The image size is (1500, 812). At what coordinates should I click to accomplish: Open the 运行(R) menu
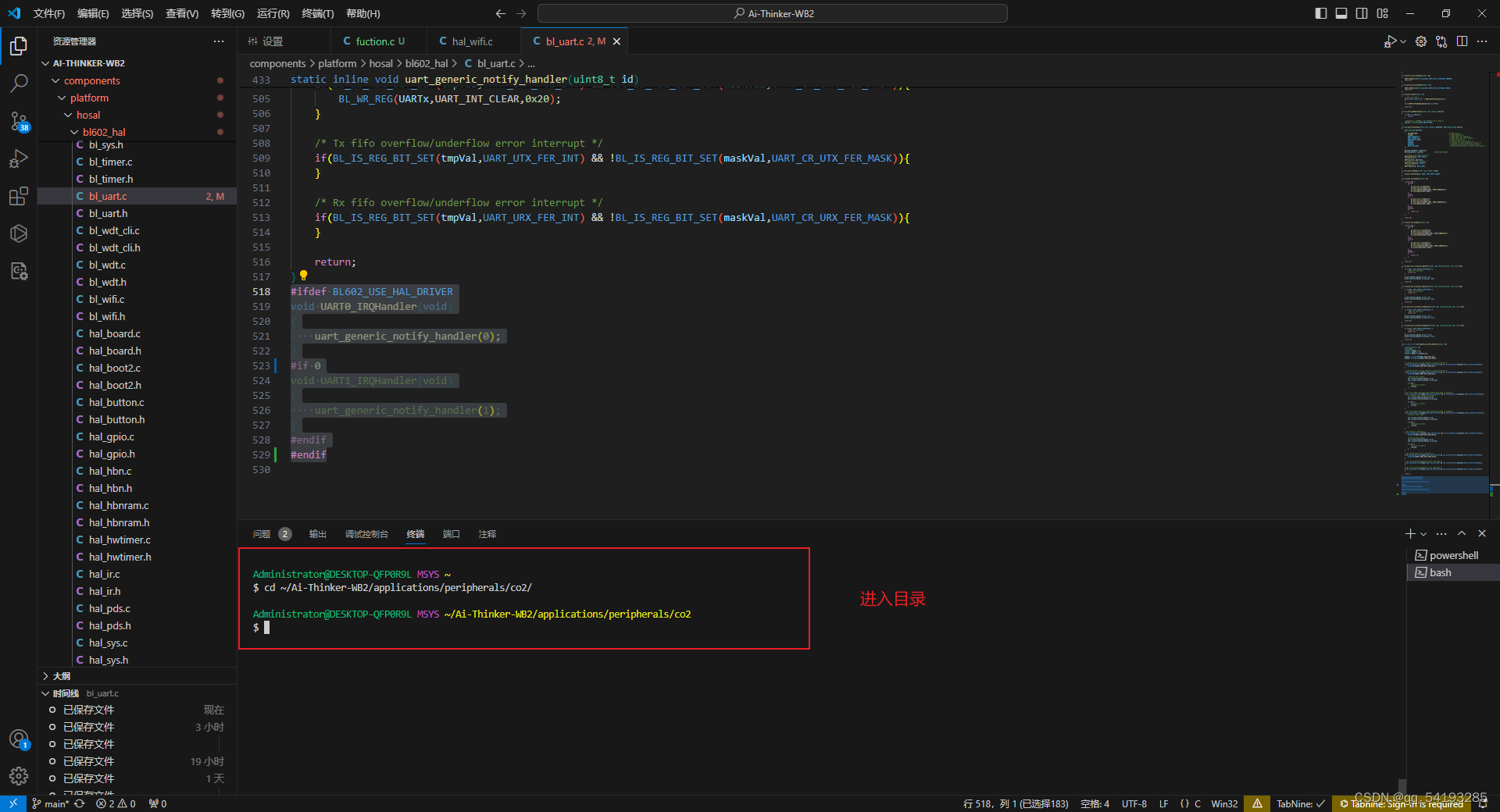click(273, 13)
